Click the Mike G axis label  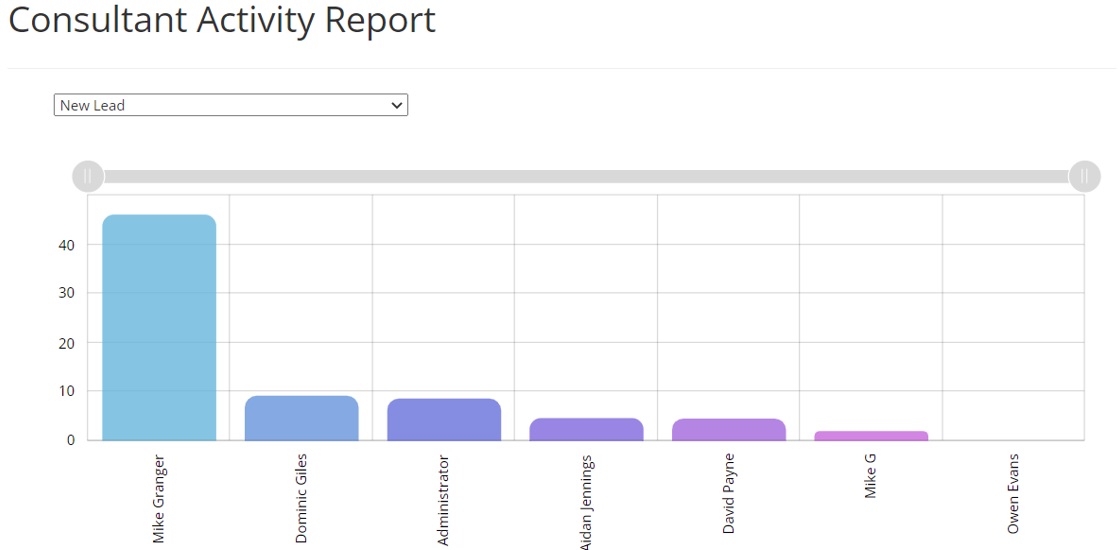(x=871, y=476)
